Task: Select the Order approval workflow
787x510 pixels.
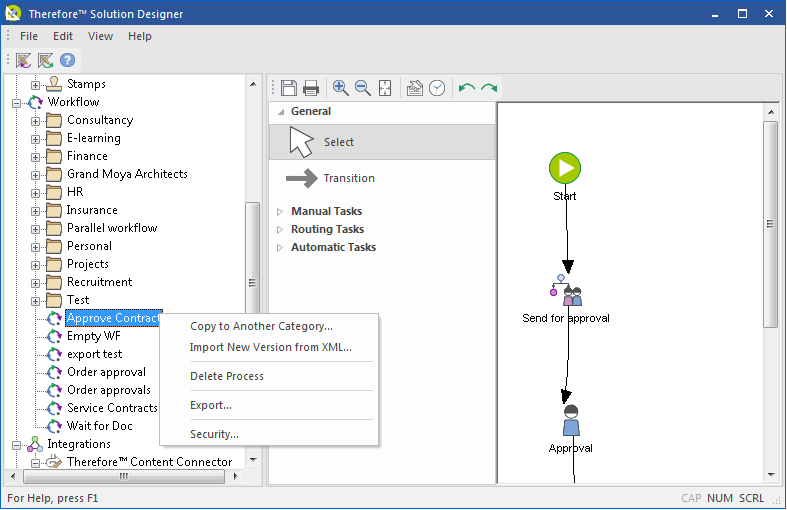Action: (x=106, y=372)
